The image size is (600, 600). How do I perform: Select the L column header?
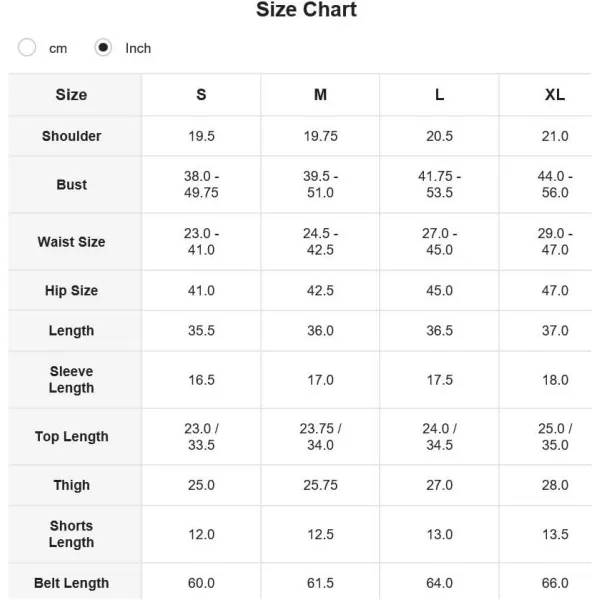click(440, 95)
